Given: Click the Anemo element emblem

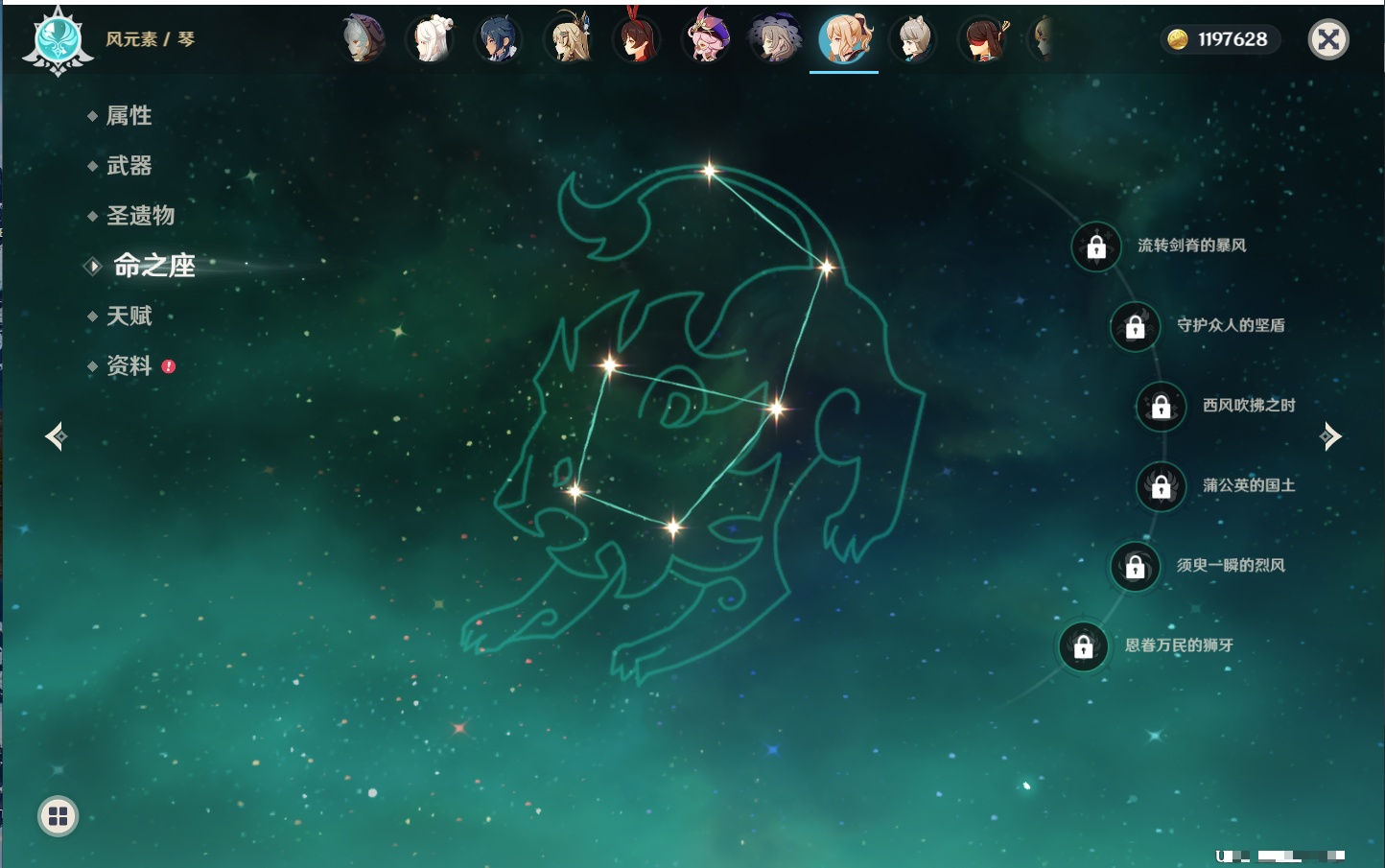Looking at the screenshot, I should point(58,41).
